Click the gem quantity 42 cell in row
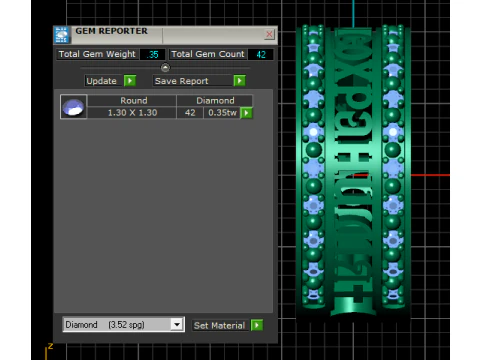480x360 pixels. (190, 113)
